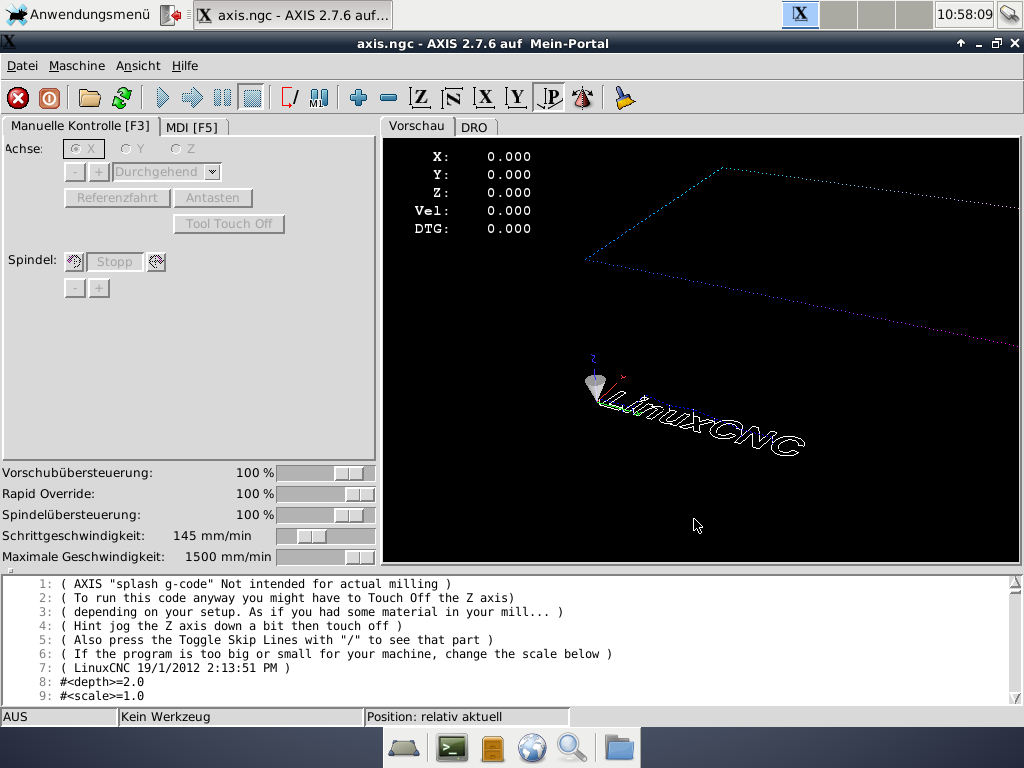Open web browser globe in dock
Screen dimensions: 1024x768
[532, 748]
